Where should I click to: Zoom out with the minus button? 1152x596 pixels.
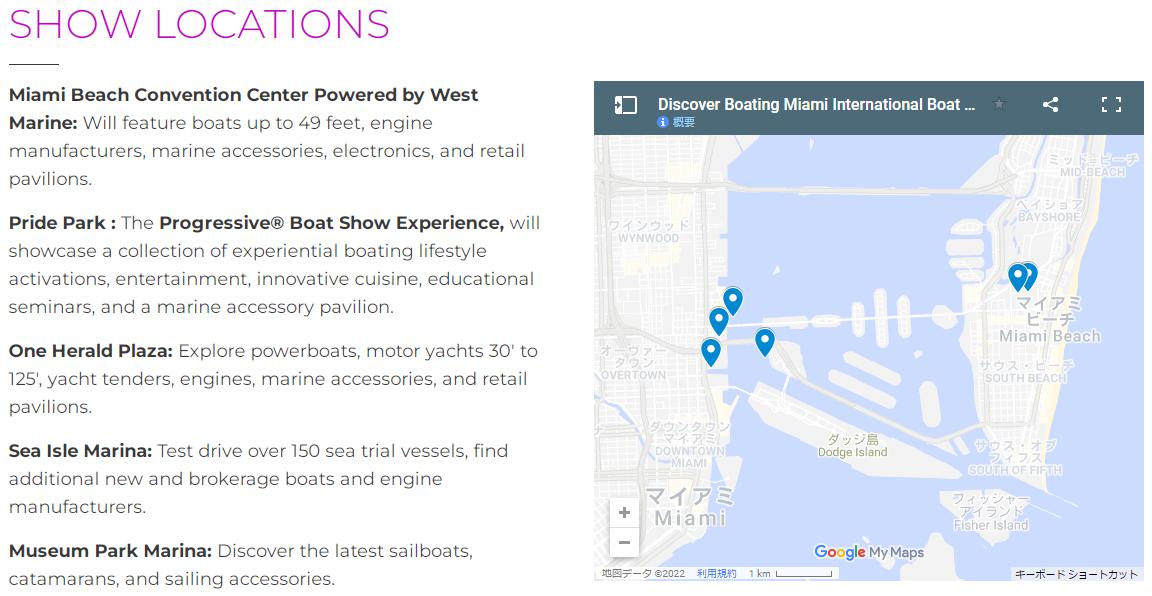click(x=624, y=543)
